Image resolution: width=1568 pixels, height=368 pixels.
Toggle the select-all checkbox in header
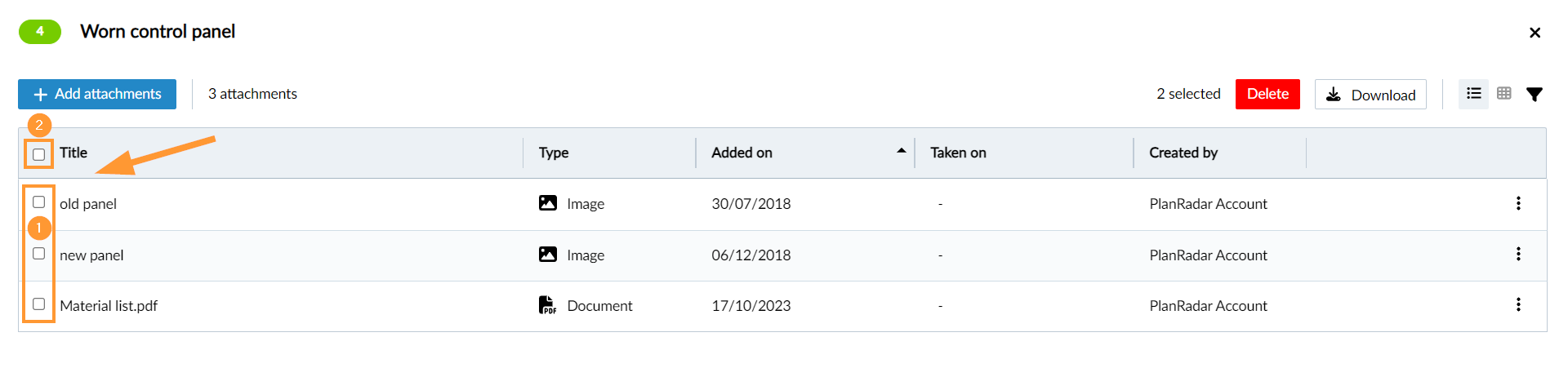(38, 154)
